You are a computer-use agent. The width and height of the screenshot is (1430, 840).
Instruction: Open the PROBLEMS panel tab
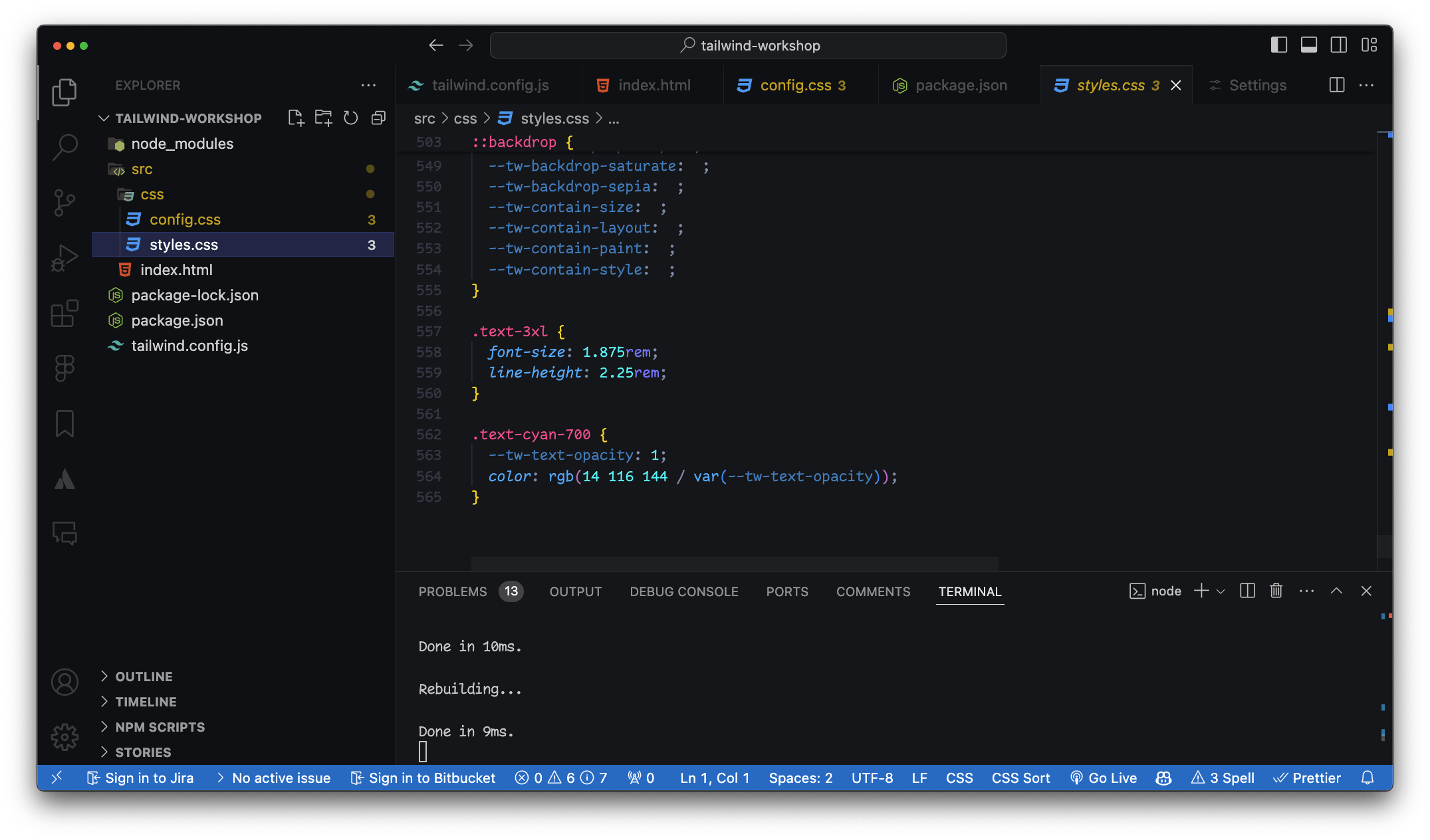[452, 591]
